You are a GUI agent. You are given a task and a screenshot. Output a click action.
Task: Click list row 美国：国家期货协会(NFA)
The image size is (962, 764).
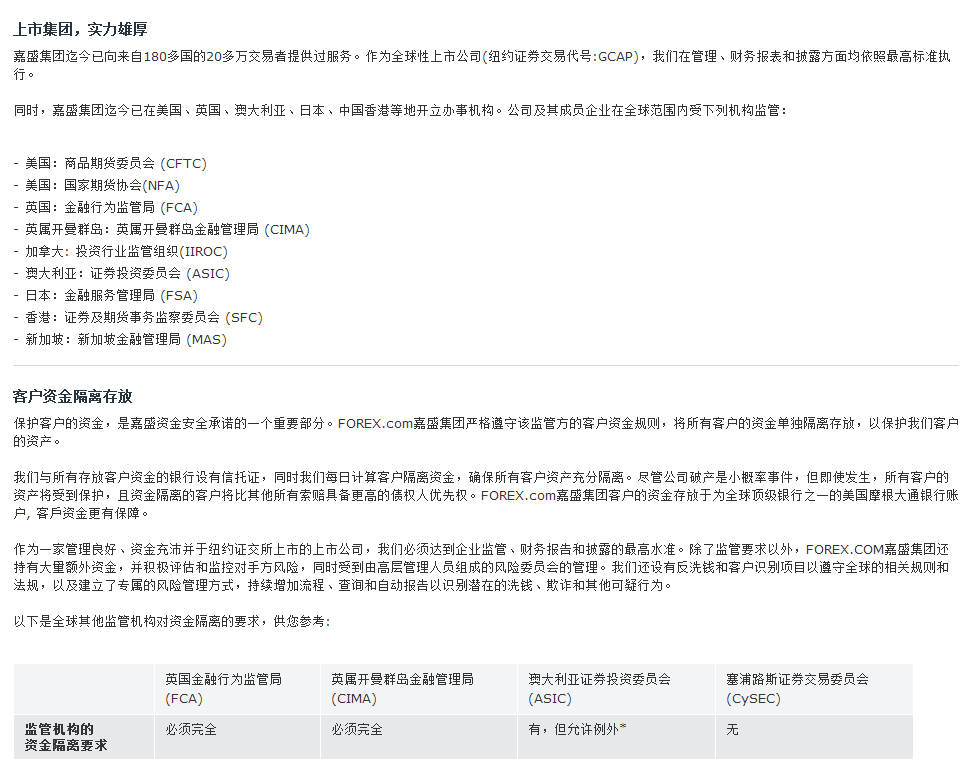pyautogui.click(x=96, y=185)
